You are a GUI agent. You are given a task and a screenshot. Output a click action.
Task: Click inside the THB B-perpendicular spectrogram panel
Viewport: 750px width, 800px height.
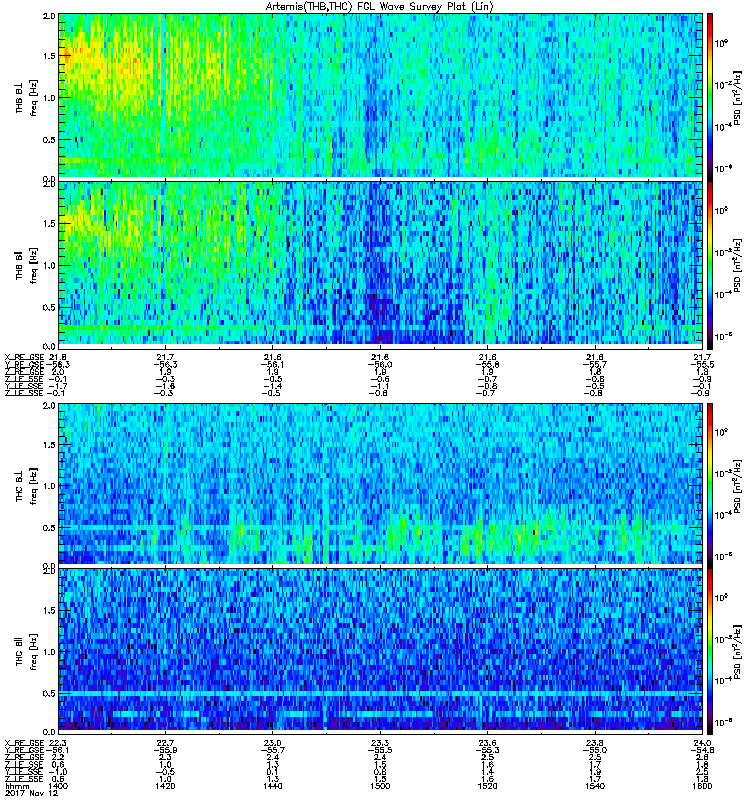coord(381,96)
